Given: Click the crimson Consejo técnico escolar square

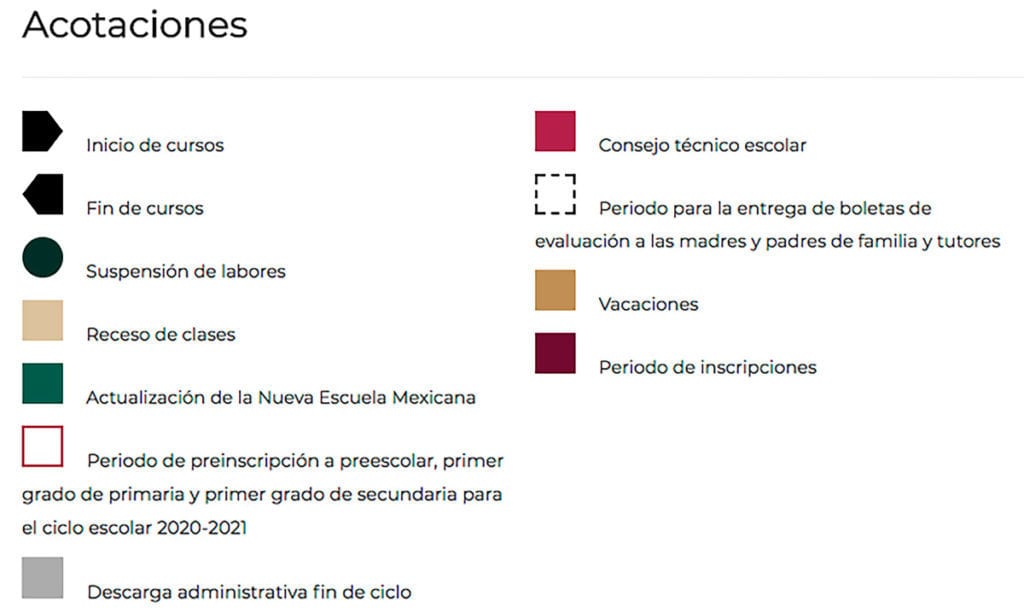Looking at the screenshot, I should tap(555, 131).
